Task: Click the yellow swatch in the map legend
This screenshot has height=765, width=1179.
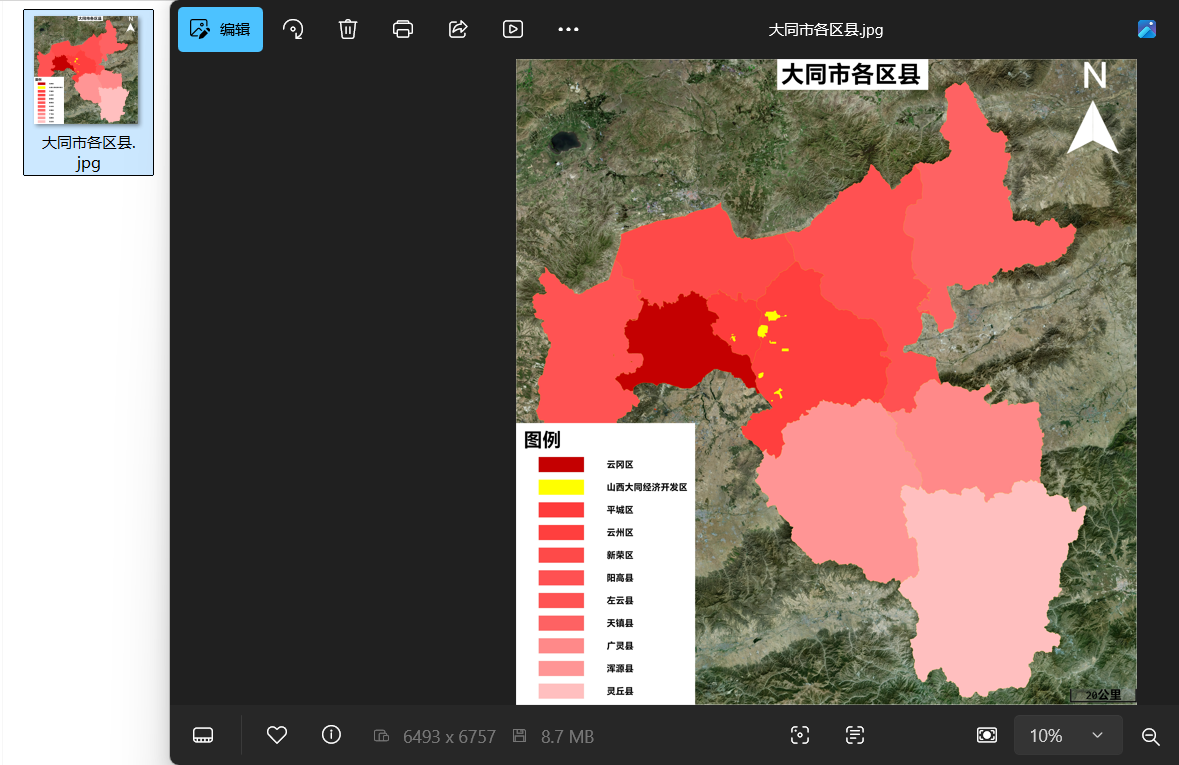Action: (561, 487)
